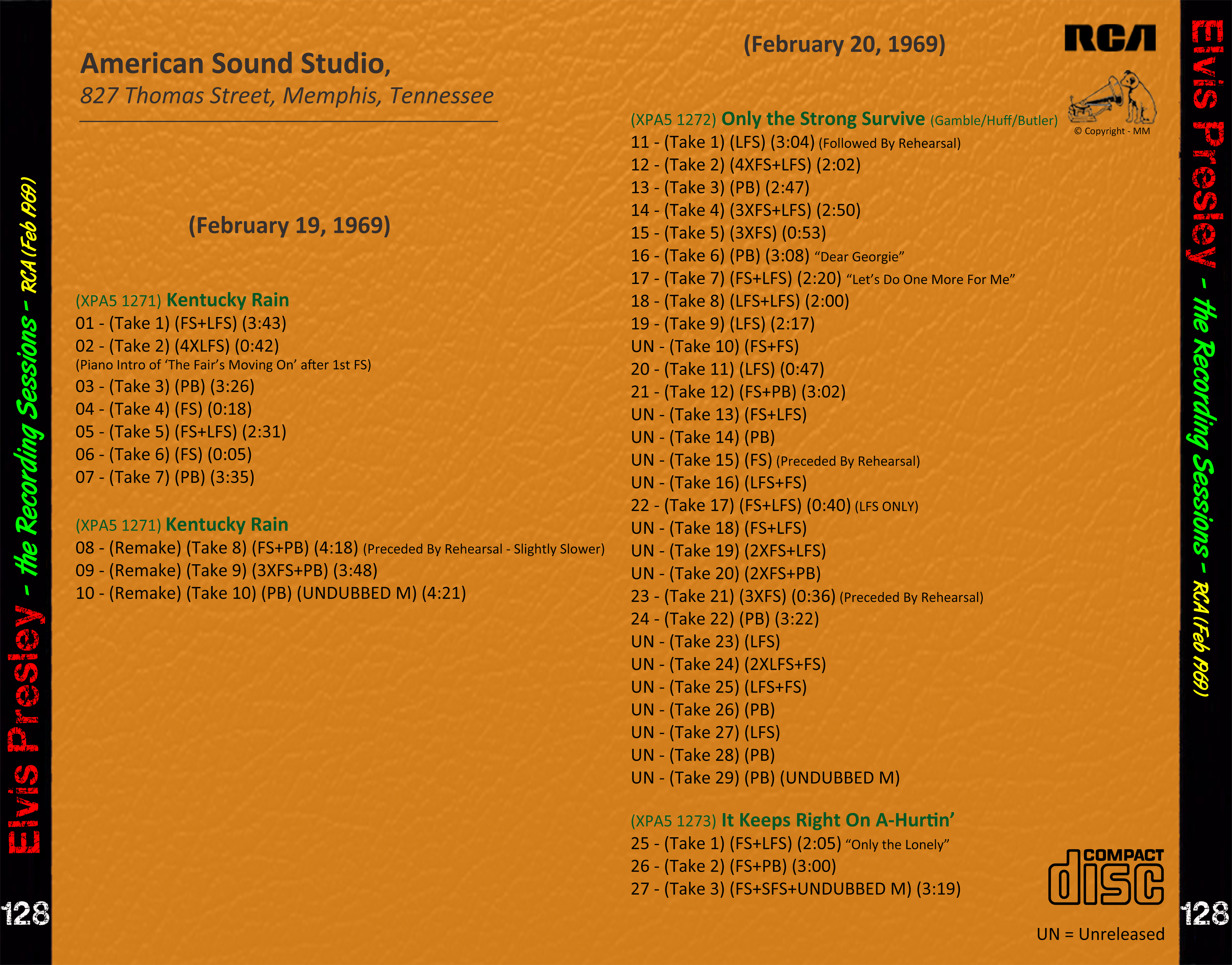The width and height of the screenshot is (1232, 965).
Task: Click the left spine number 128
Action: pos(25,914)
